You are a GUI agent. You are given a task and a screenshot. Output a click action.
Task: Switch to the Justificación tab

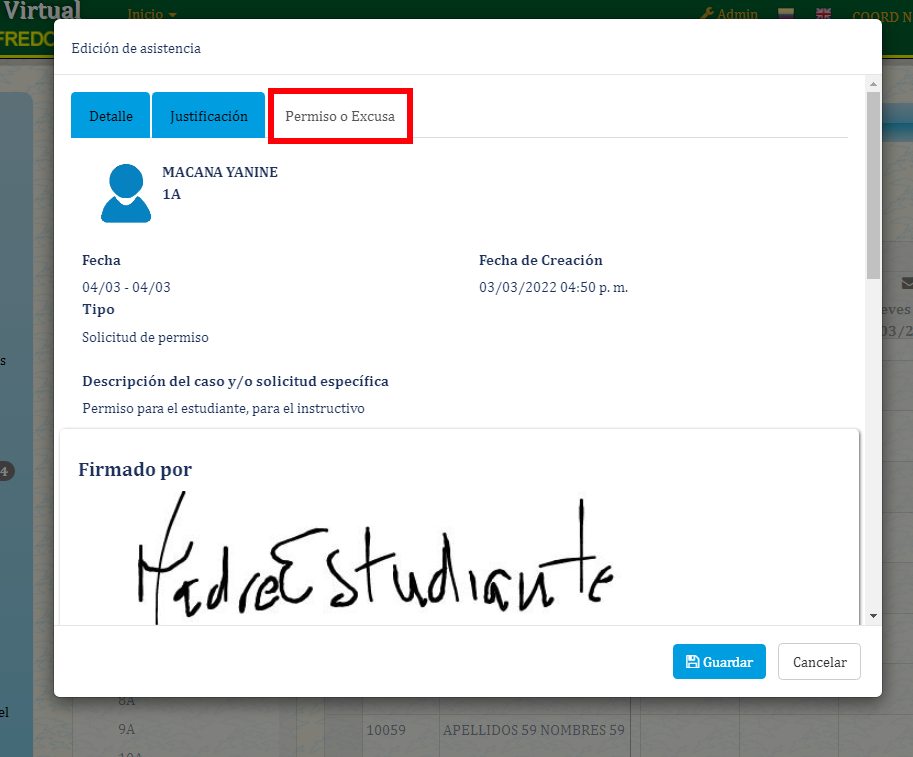point(208,115)
